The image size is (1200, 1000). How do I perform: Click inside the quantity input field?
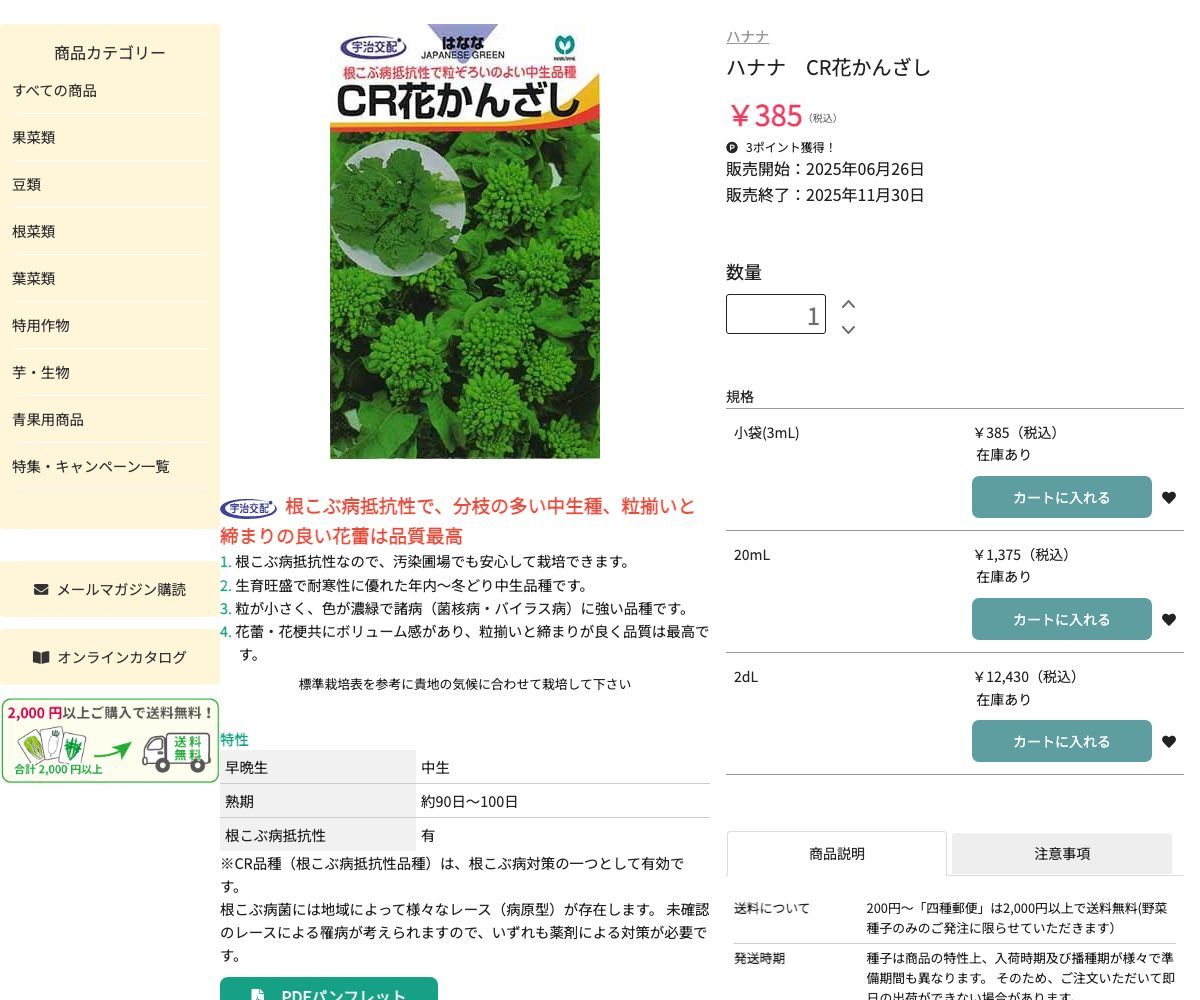(776, 314)
